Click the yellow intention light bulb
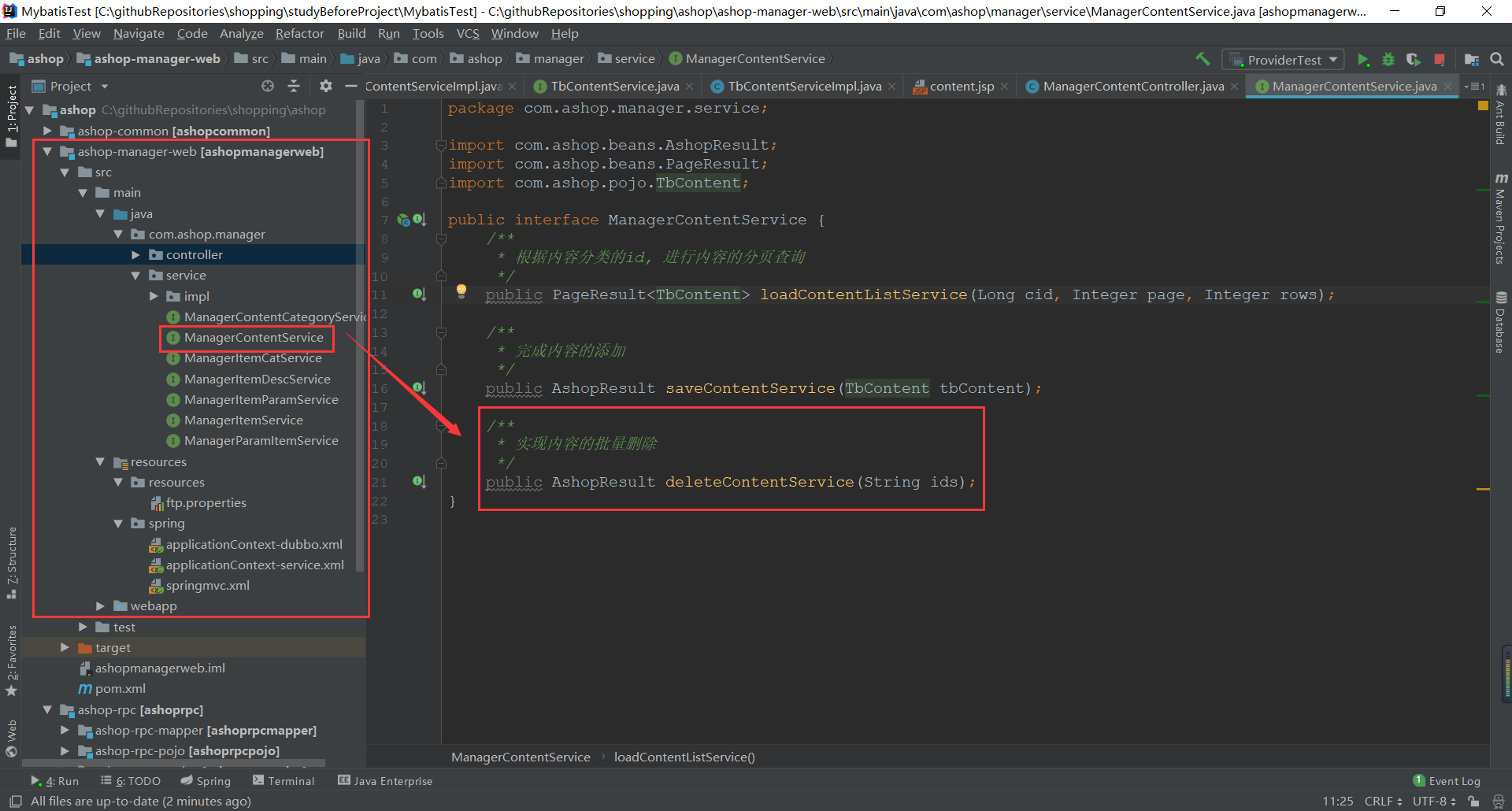Image resolution: width=1512 pixels, height=811 pixels. 461,291
